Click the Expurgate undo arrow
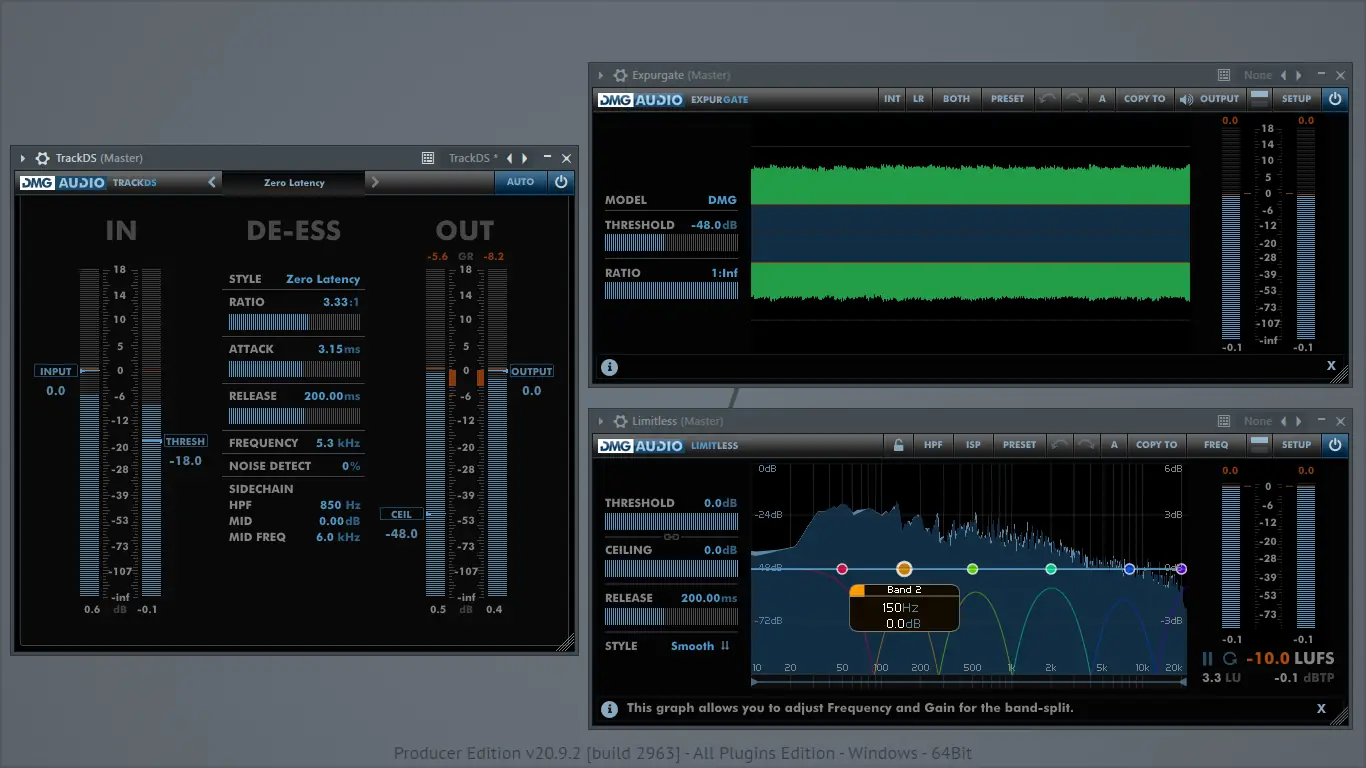 tap(1046, 99)
